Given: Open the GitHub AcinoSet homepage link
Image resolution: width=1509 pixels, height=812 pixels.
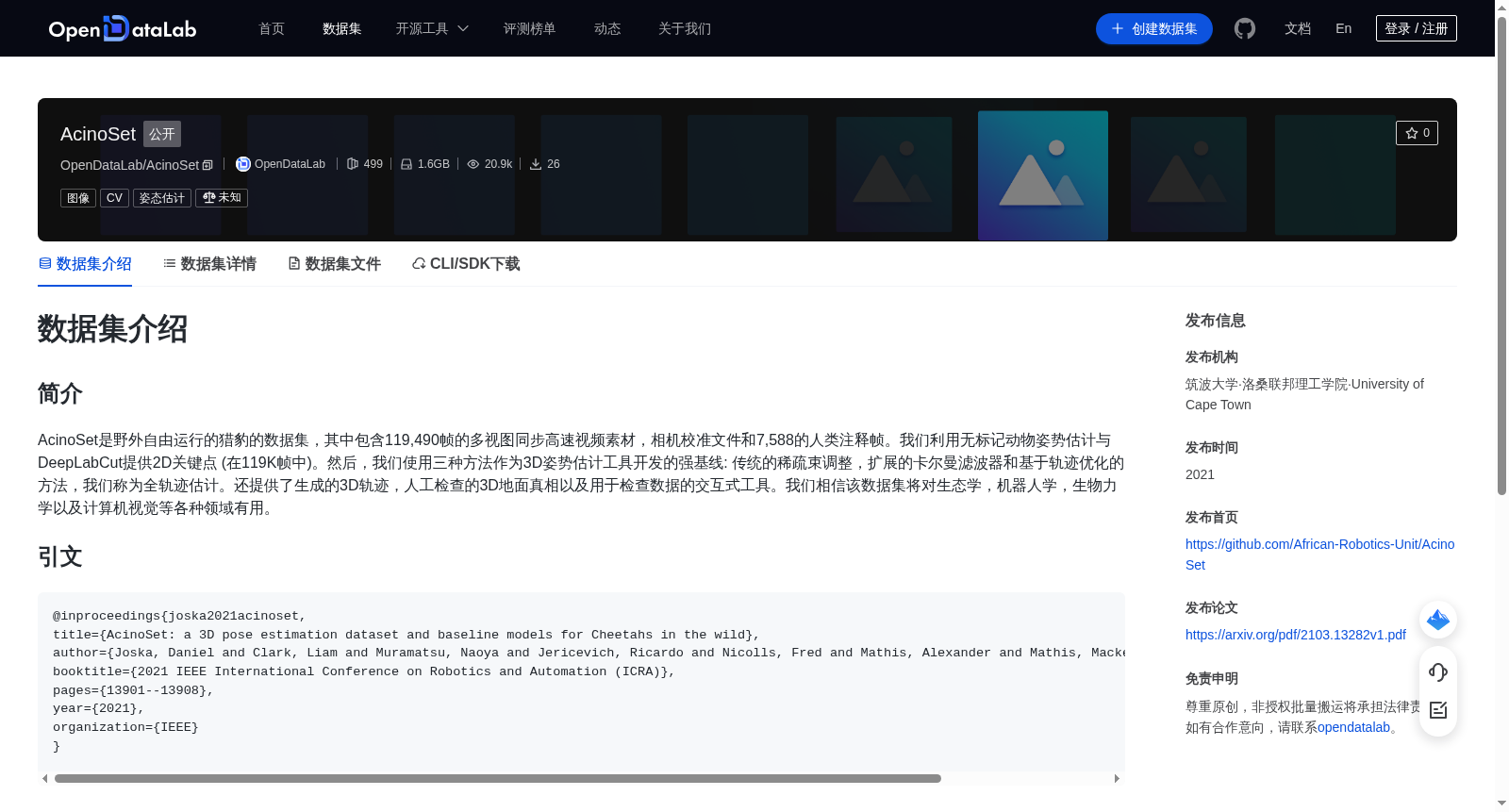Looking at the screenshot, I should [x=1319, y=555].
